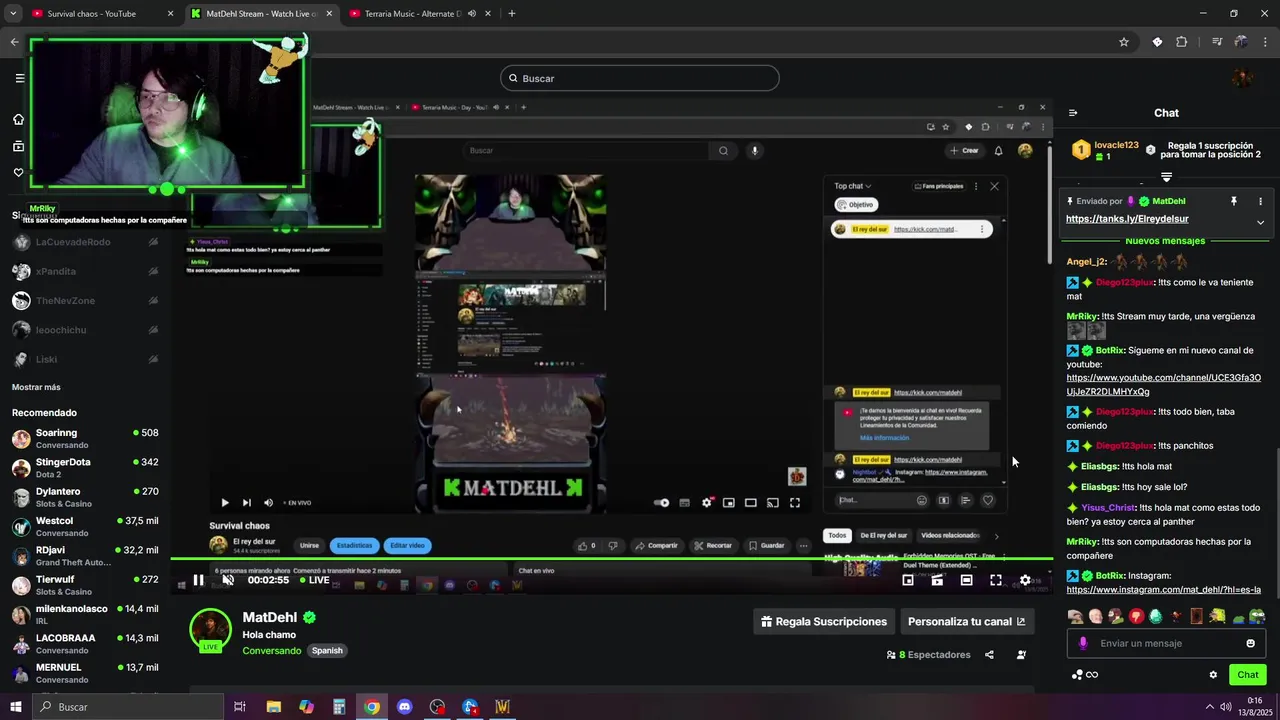1280x720 pixels.
Task: Select the frog emote in quick row
Action: click(1257, 616)
